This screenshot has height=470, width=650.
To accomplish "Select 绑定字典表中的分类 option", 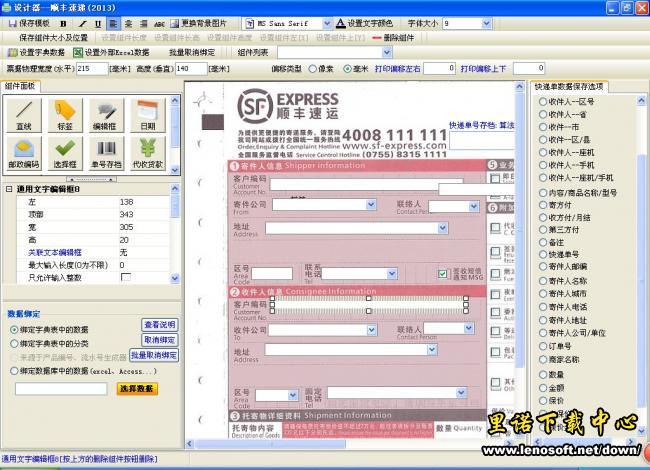I will pyautogui.click(x=14, y=344).
